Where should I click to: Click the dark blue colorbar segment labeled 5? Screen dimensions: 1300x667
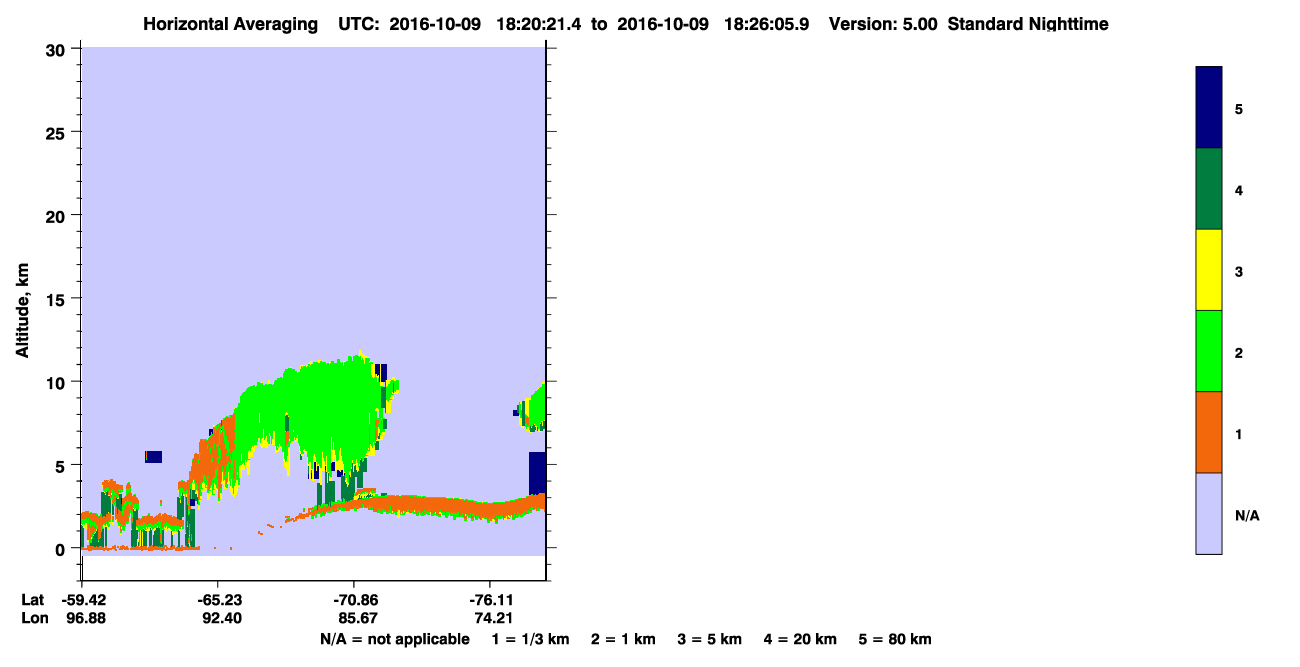(1208, 108)
